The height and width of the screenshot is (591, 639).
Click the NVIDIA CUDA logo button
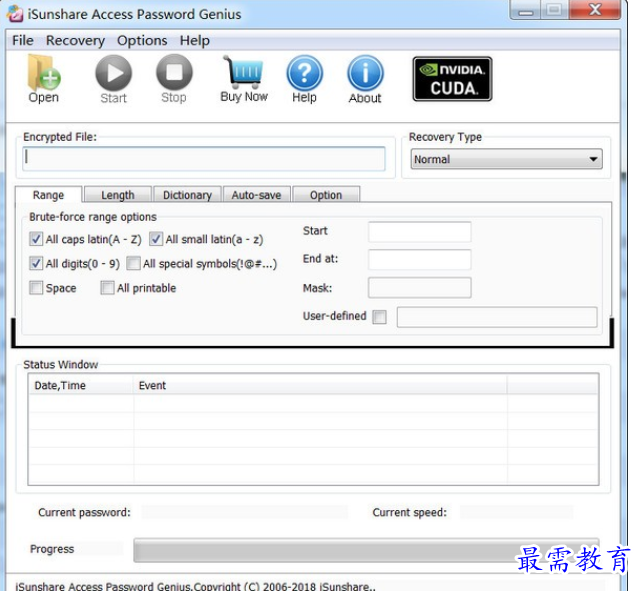click(x=452, y=79)
